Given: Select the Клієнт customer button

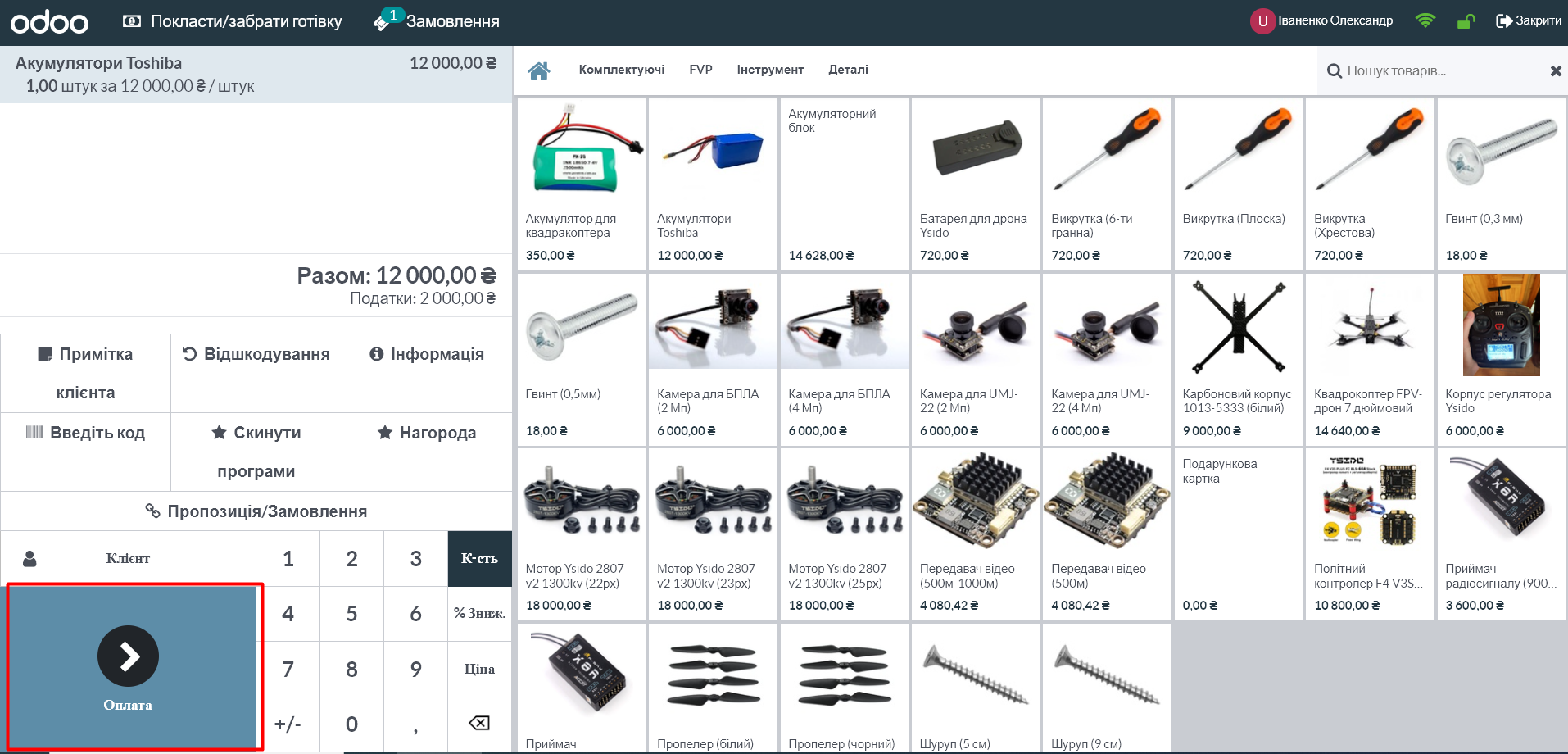Looking at the screenshot, I should coord(128,559).
